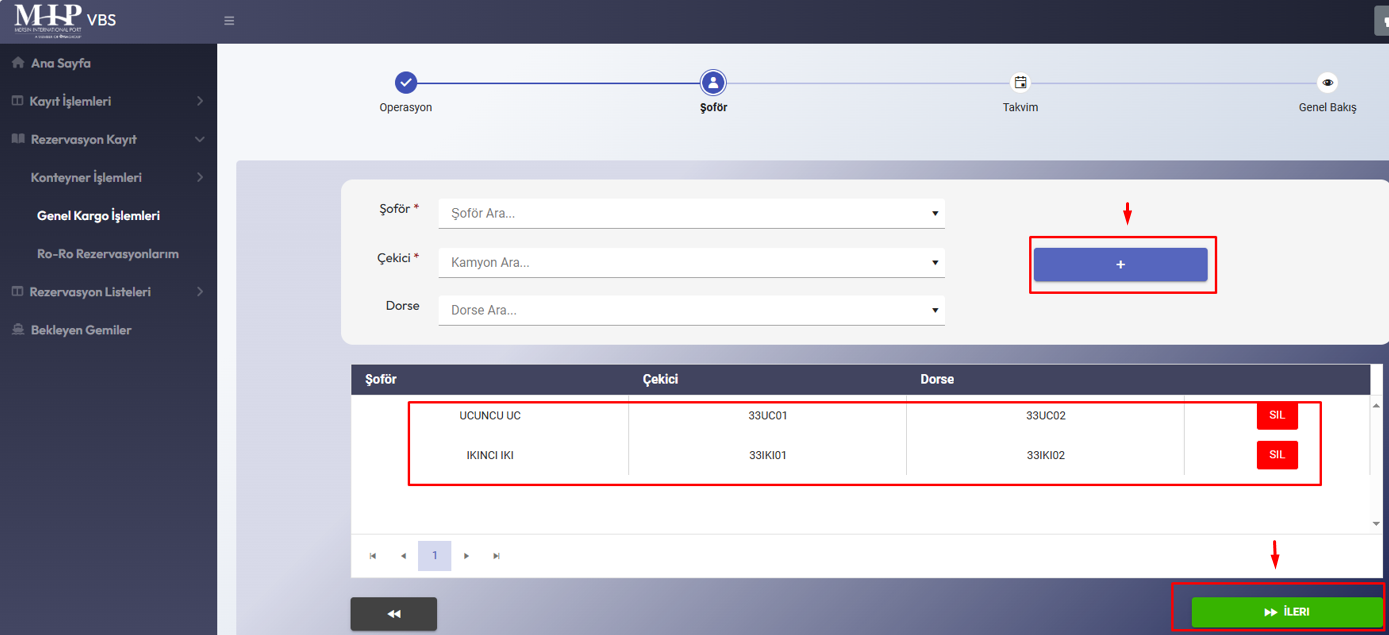1389x635 pixels.
Task: Expand Kayıt İşlemleri sidebar menu
Action: [108, 101]
